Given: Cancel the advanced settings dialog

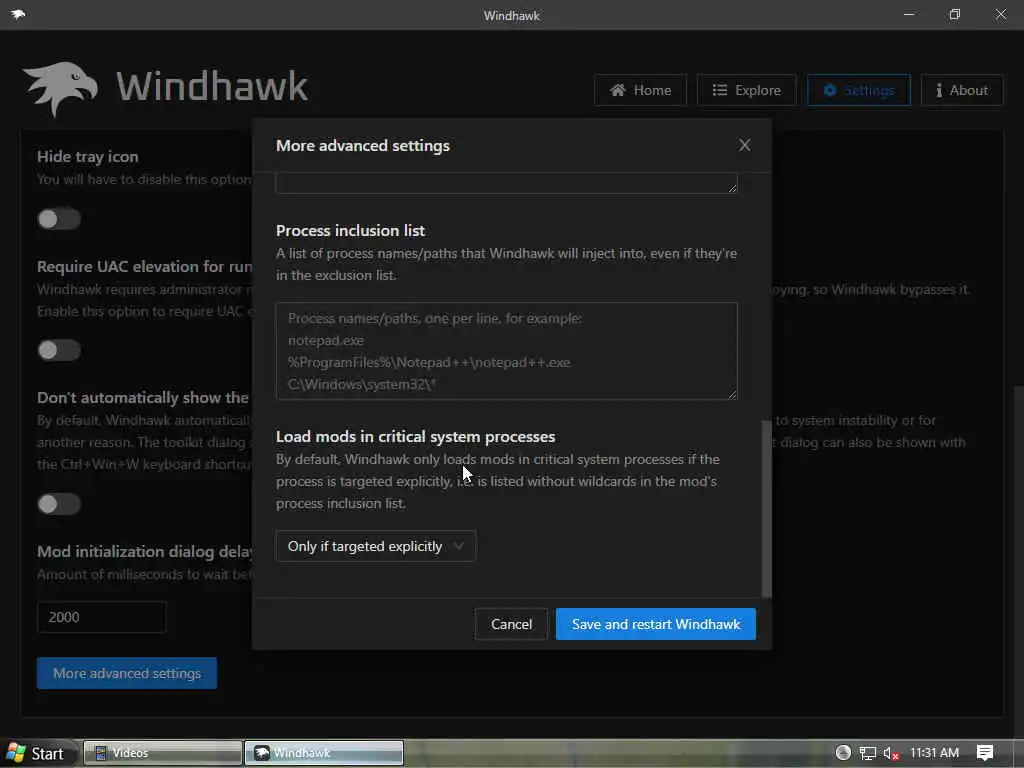Looking at the screenshot, I should point(511,624).
